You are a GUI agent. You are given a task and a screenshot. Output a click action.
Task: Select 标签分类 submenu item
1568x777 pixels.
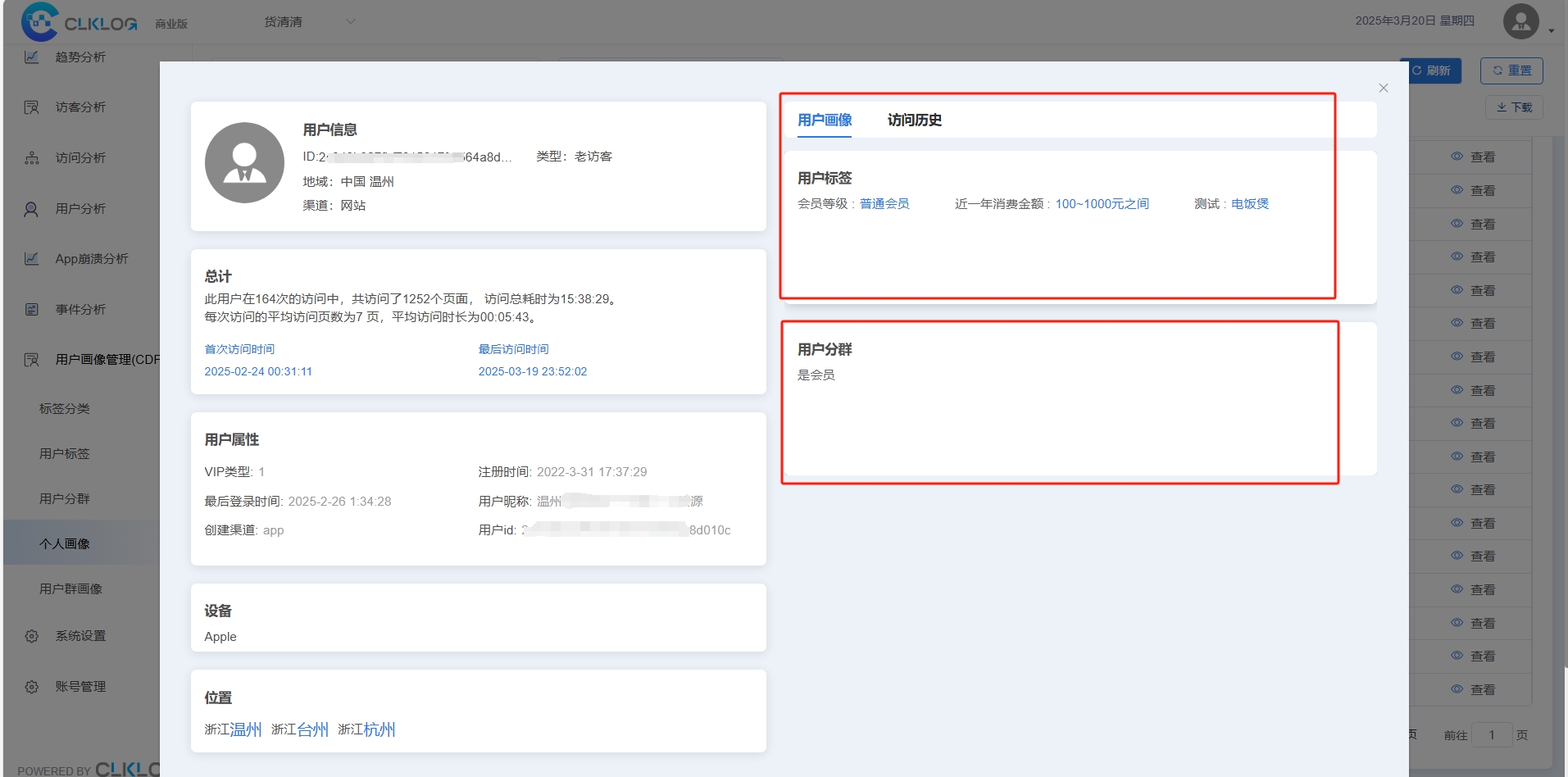coord(65,408)
